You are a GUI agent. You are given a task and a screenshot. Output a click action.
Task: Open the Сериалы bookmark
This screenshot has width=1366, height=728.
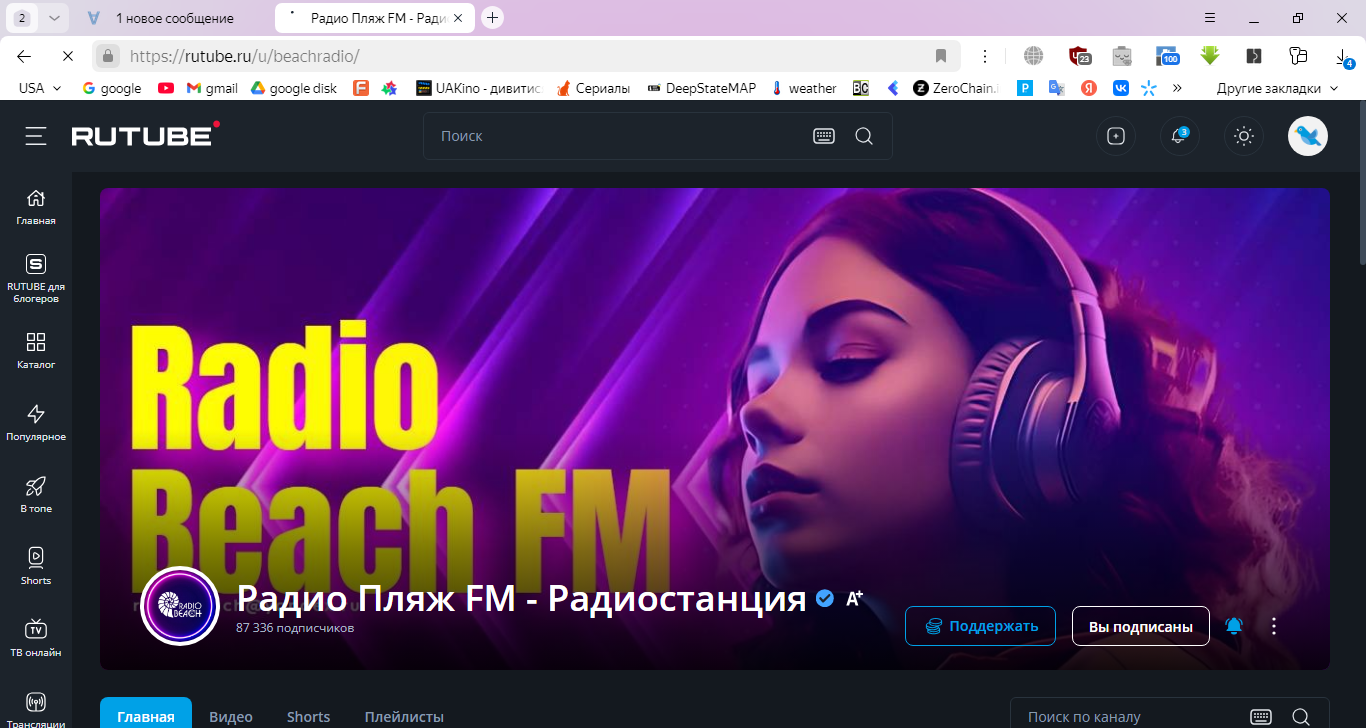[x=594, y=88]
